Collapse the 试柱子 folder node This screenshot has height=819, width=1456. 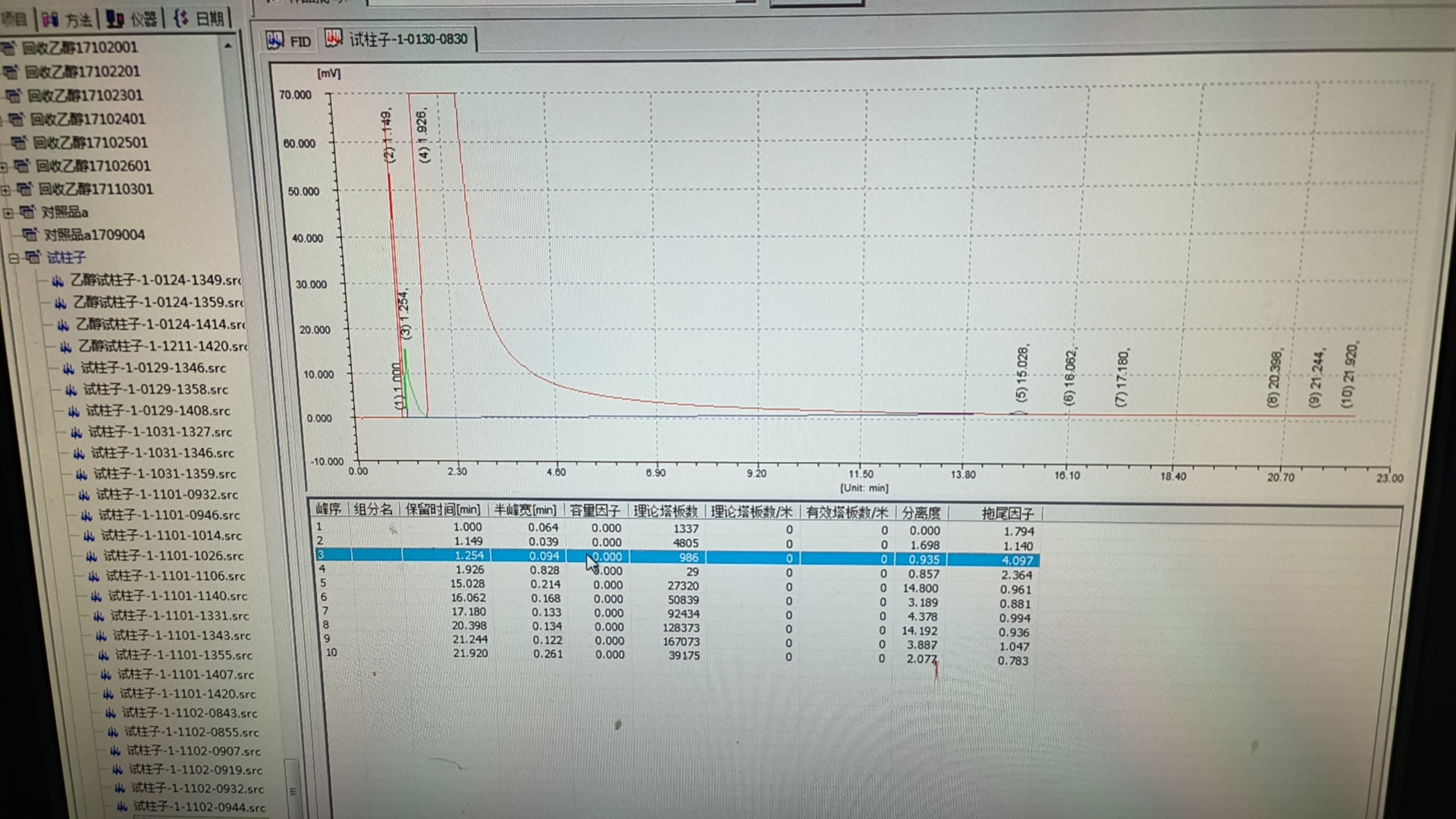[13, 259]
